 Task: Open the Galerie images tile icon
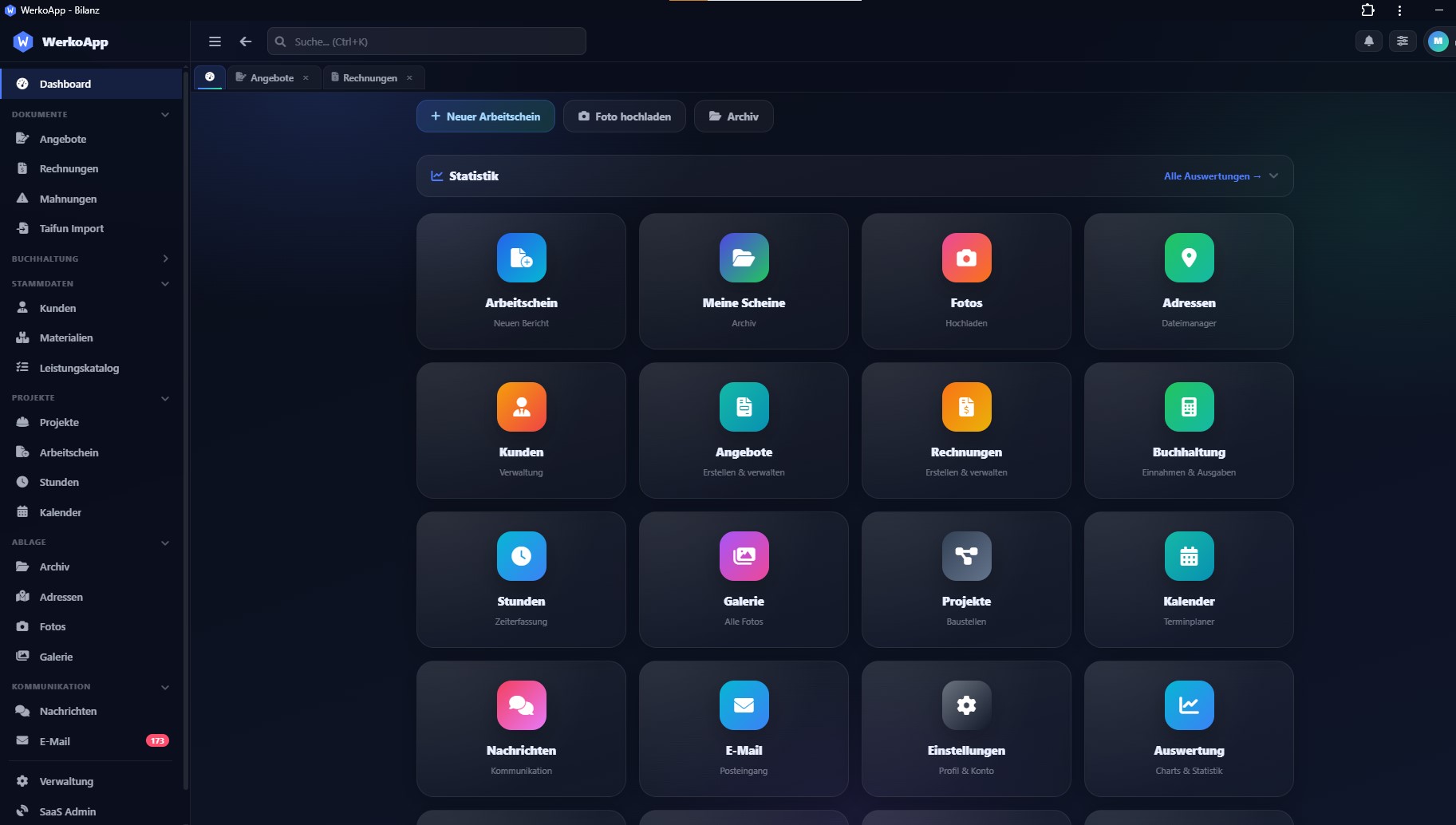point(744,556)
